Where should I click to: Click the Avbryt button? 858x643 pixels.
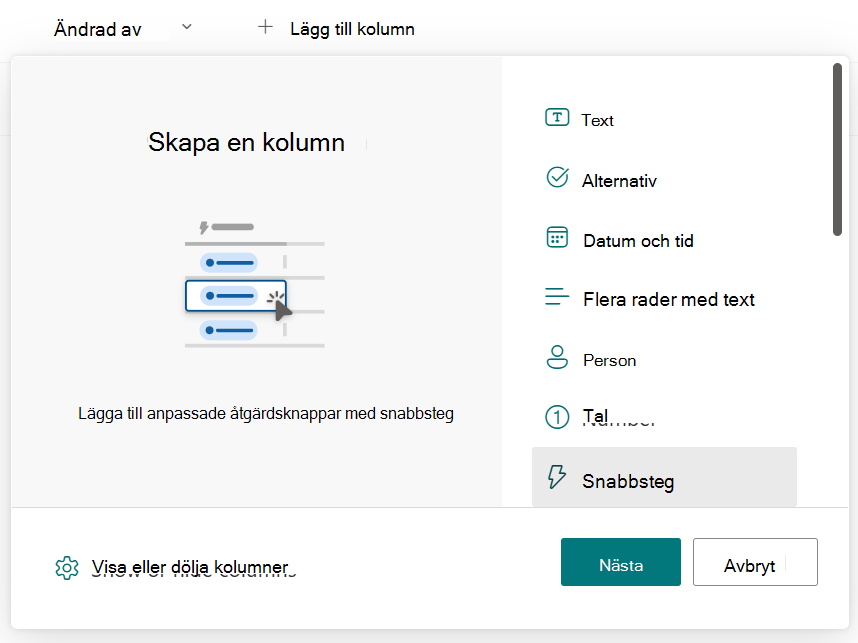[755, 562]
